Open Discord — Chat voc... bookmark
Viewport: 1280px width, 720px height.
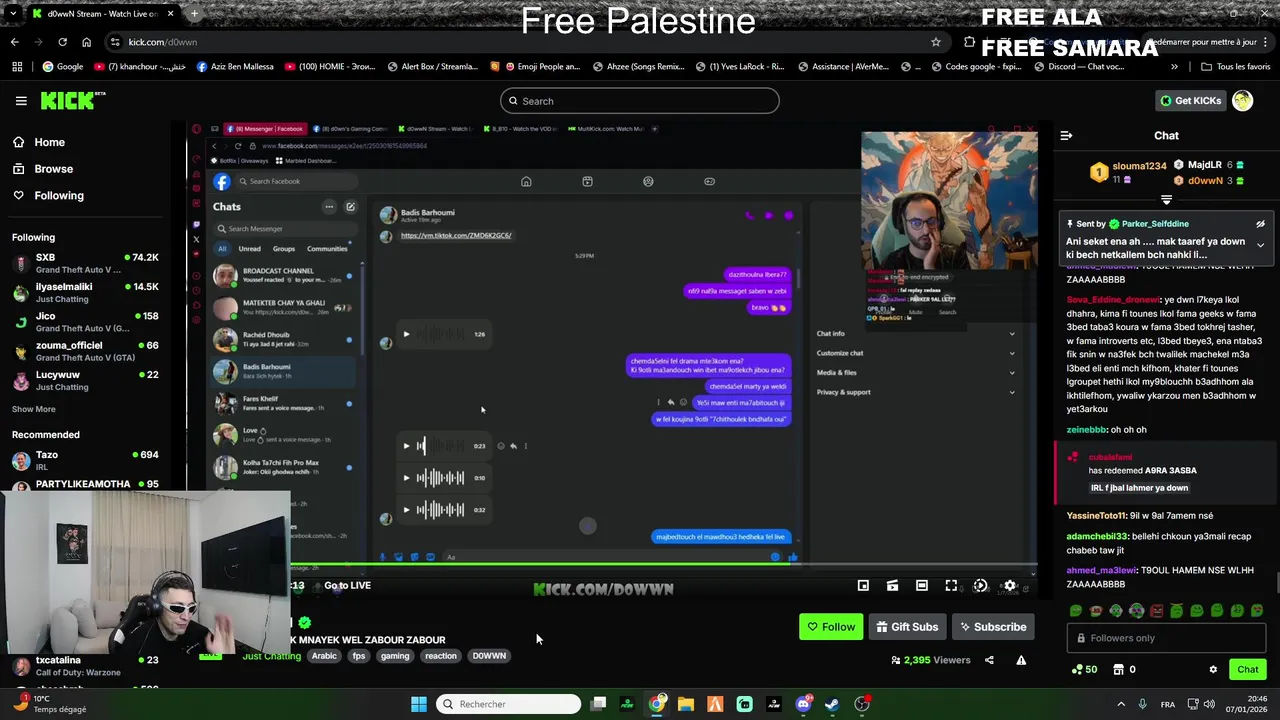[x=1081, y=67]
